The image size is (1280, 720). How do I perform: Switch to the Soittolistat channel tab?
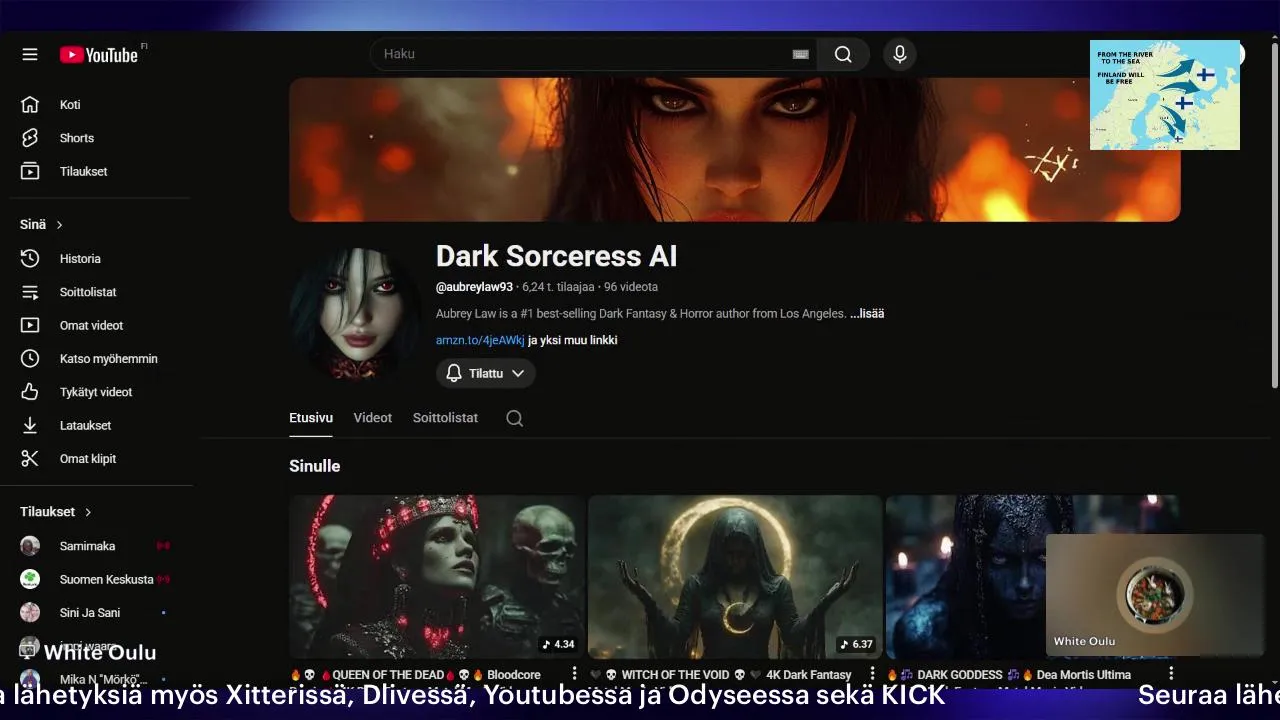[x=445, y=418]
